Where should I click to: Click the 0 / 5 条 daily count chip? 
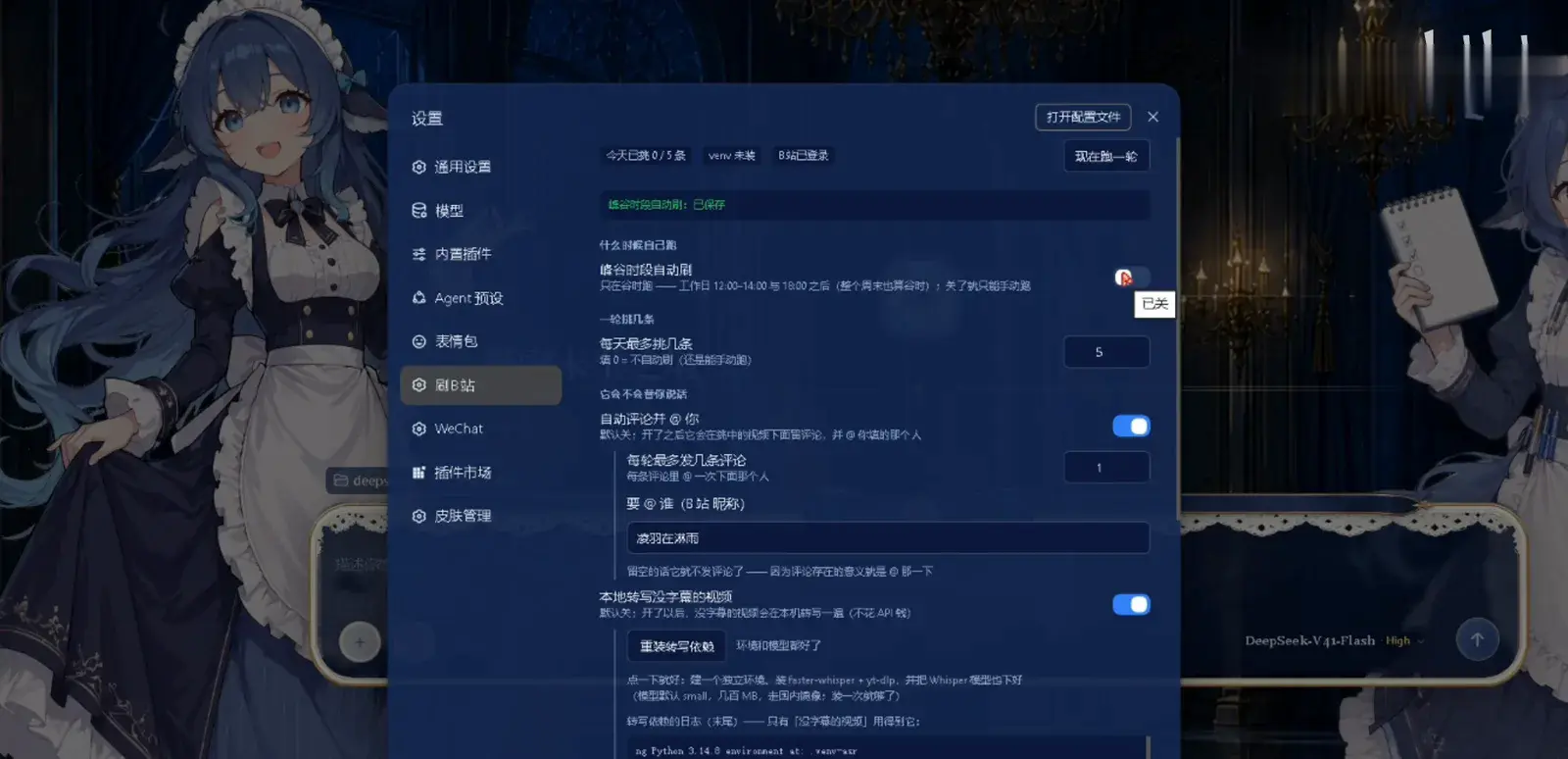[x=646, y=156]
